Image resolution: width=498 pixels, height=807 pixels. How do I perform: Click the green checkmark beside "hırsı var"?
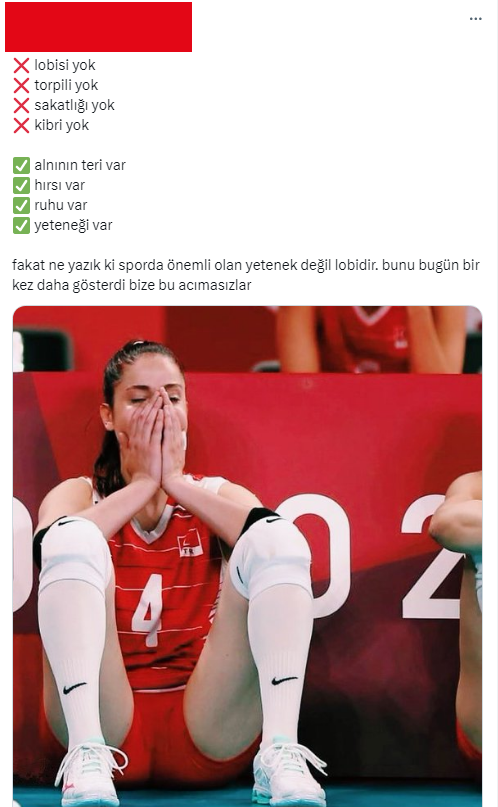tap(21, 186)
